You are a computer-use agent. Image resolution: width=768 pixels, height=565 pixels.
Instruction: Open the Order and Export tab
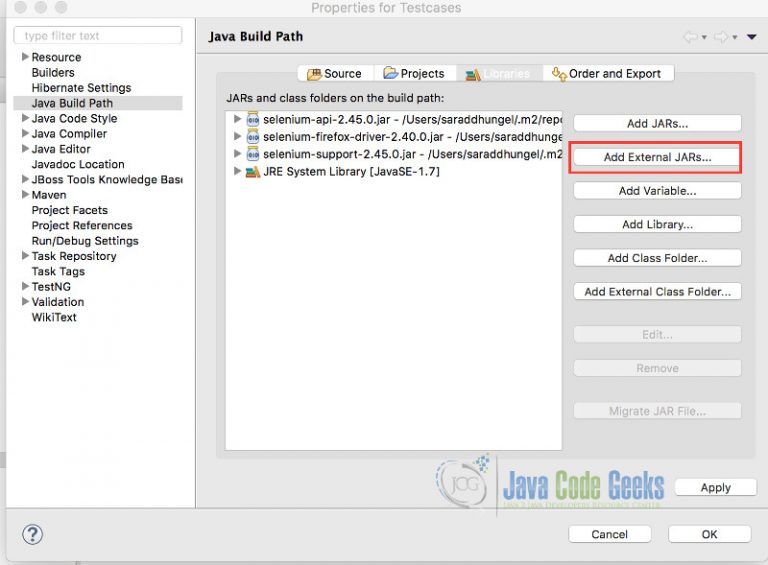click(608, 73)
